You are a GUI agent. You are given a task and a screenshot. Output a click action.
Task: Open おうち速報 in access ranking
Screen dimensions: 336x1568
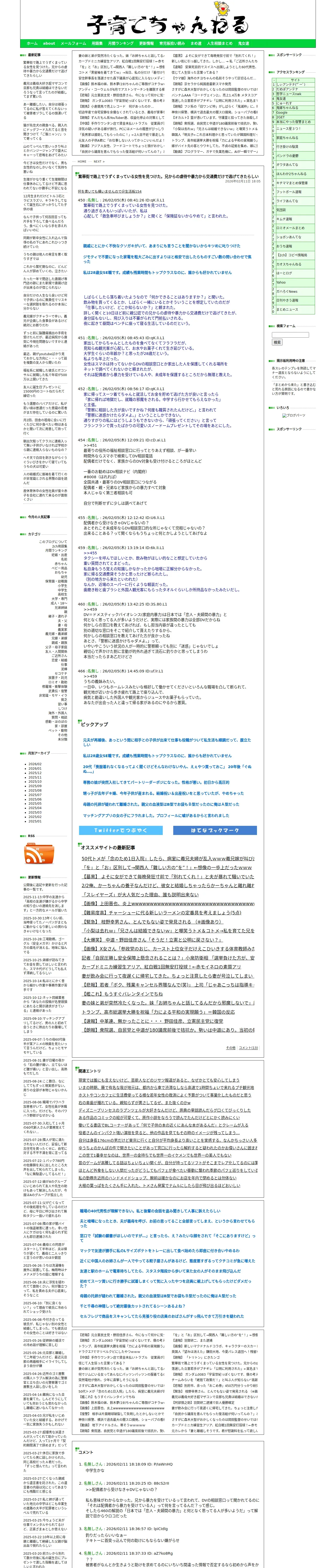point(284,246)
